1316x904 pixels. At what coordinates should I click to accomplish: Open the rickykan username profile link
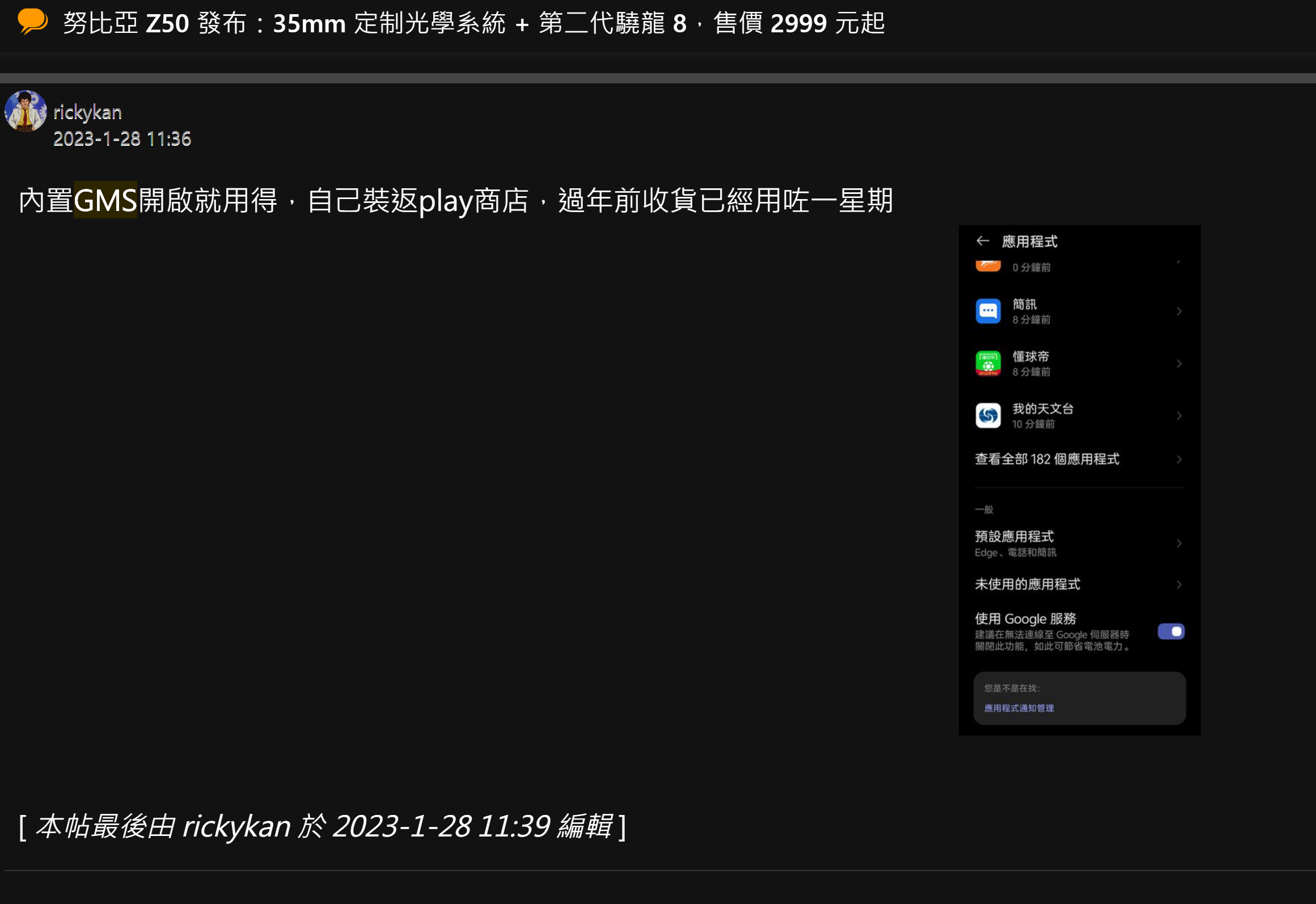(87, 112)
